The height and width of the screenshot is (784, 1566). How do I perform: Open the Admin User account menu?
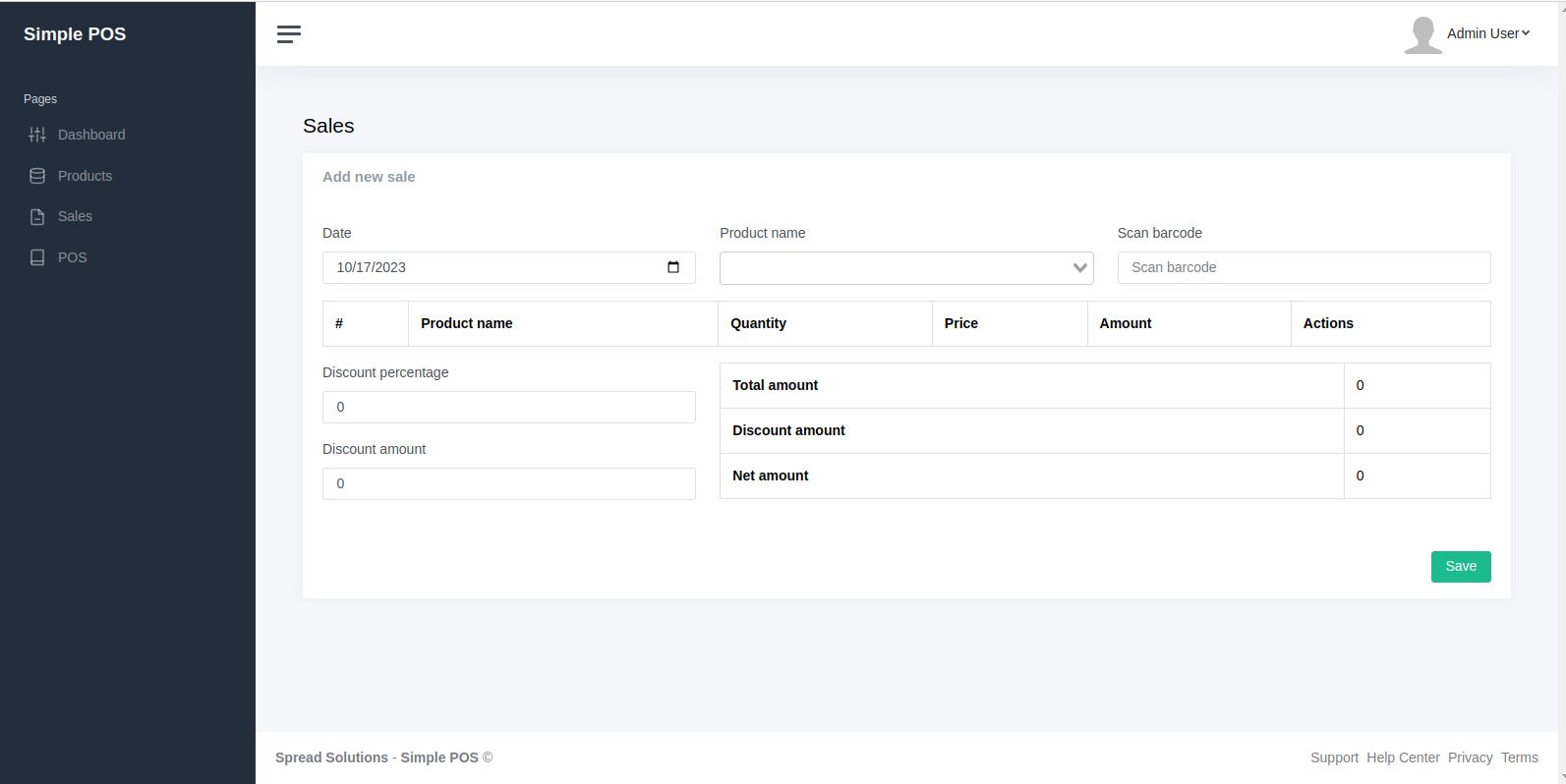(x=1487, y=33)
